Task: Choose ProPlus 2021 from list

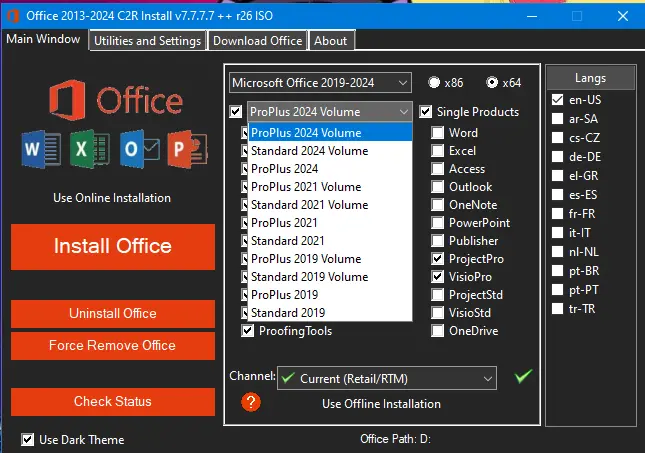Action: pyautogui.click(x=330, y=223)
